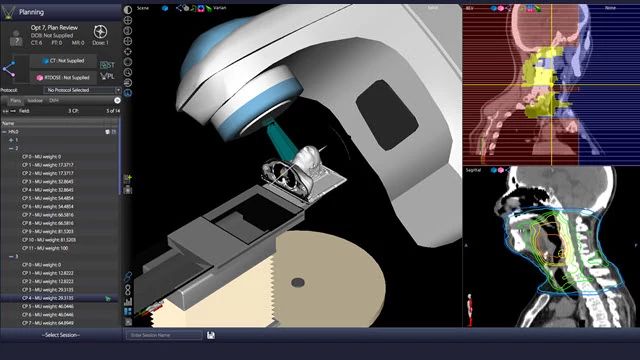Click the crosshair icon below the contrast icon

pyautogui.click(x=128, y=20)
